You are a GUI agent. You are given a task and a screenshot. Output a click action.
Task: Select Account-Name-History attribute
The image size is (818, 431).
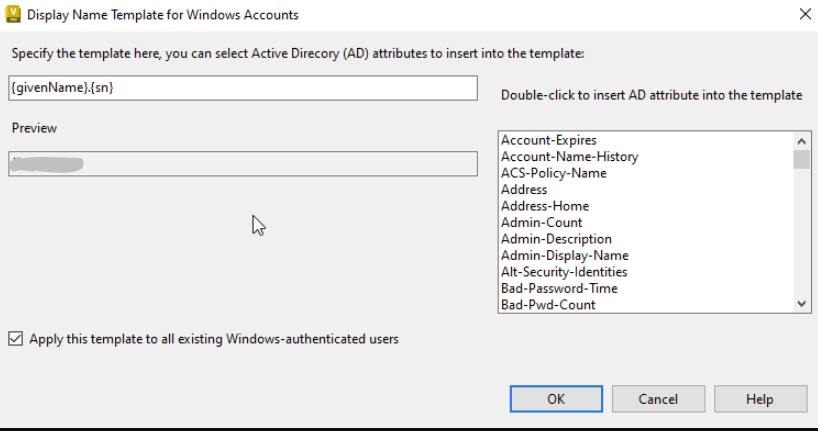[569, 157]
